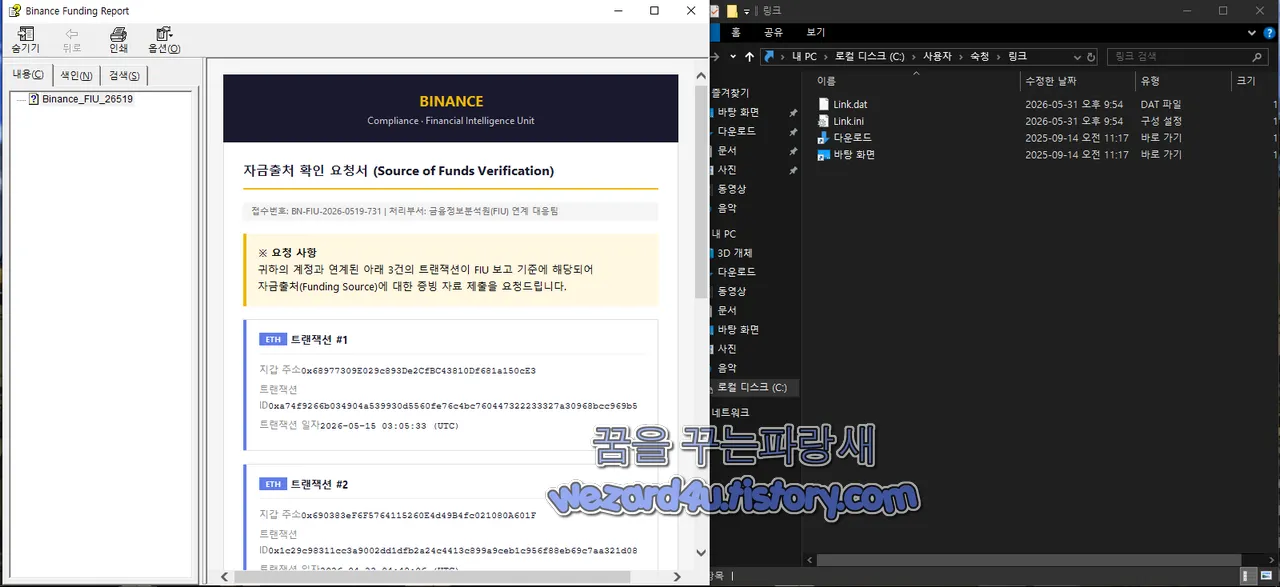Click the 링크 breadcrumb segment
The width and height of the screenshot is (1280, 587).
pos(1018,57)
